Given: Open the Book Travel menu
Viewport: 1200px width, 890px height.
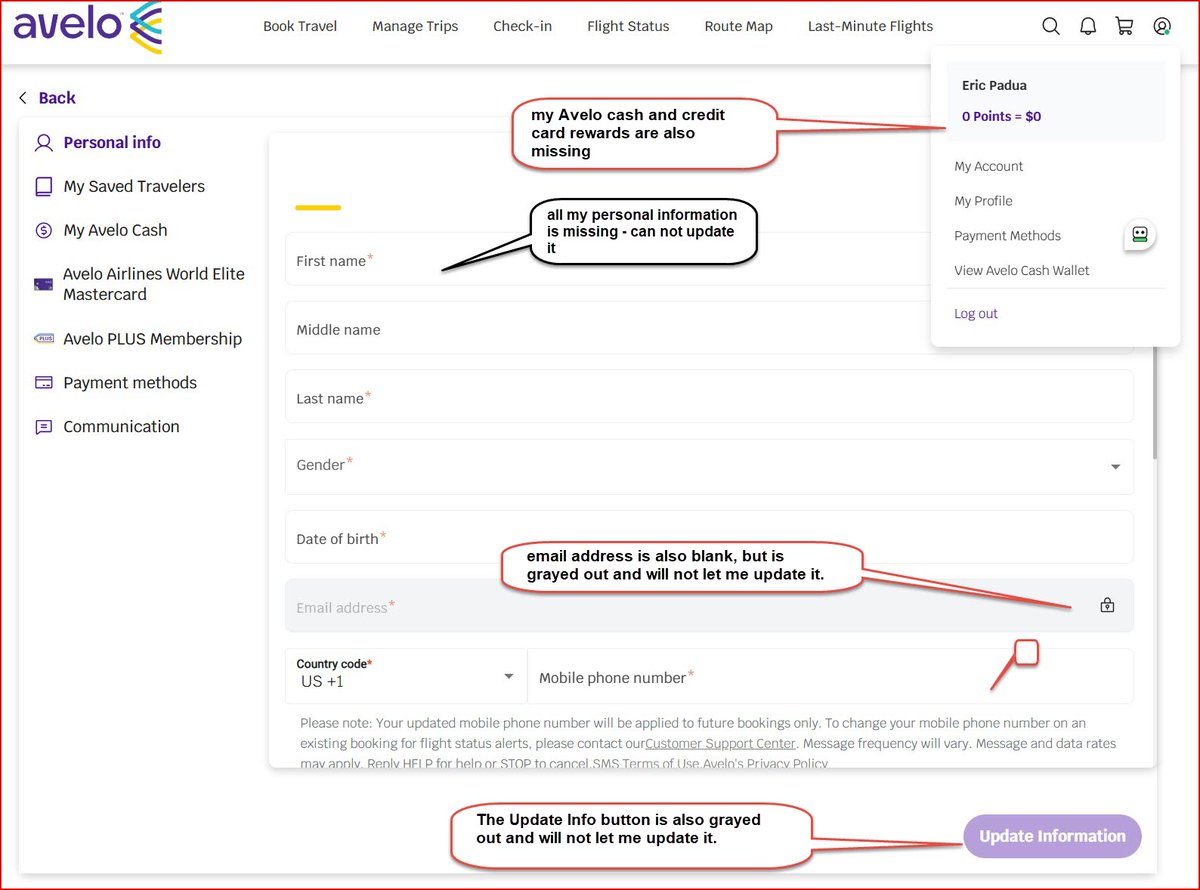Looking at the screenshot, I should (300, 27).
